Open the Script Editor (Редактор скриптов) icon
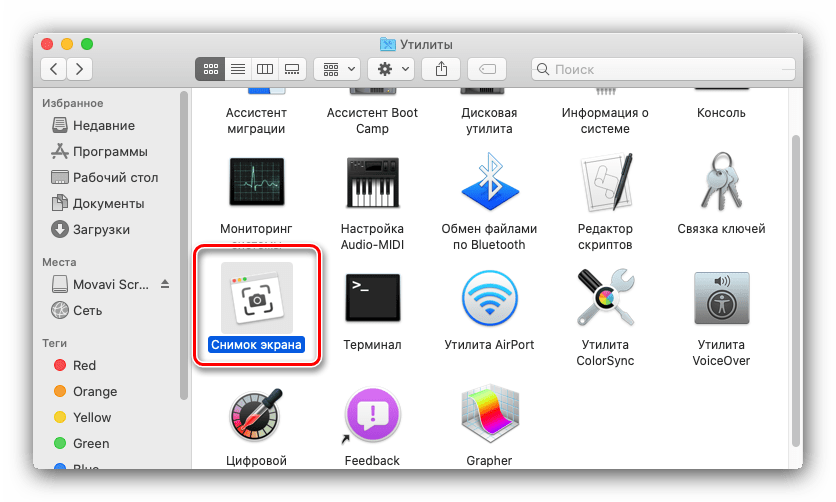This screenshot has width=836, height=502. (606, 182)
